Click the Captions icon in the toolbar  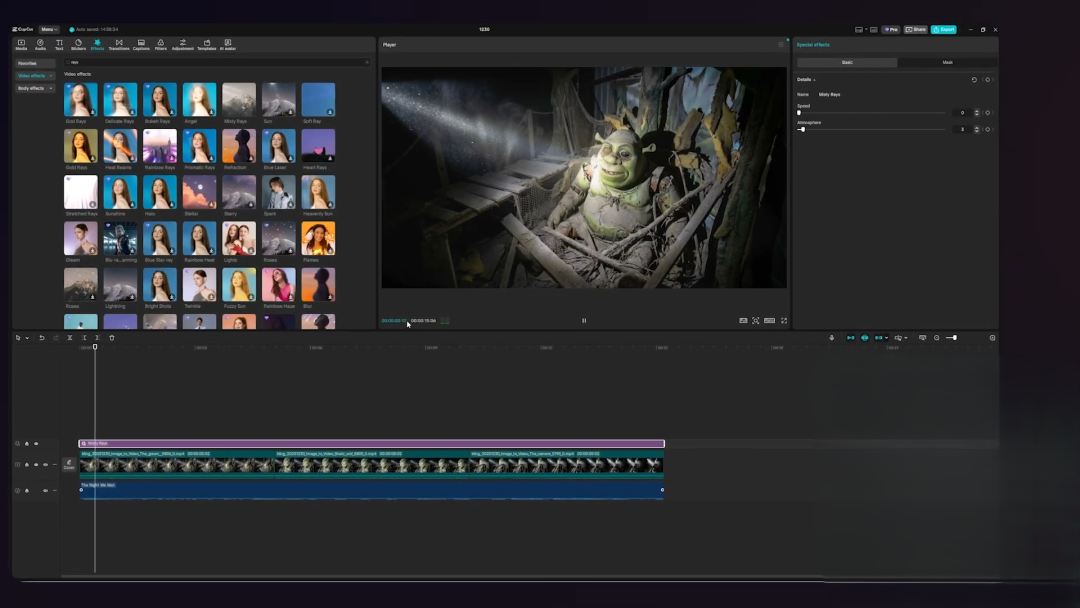(x=141, y=44)
